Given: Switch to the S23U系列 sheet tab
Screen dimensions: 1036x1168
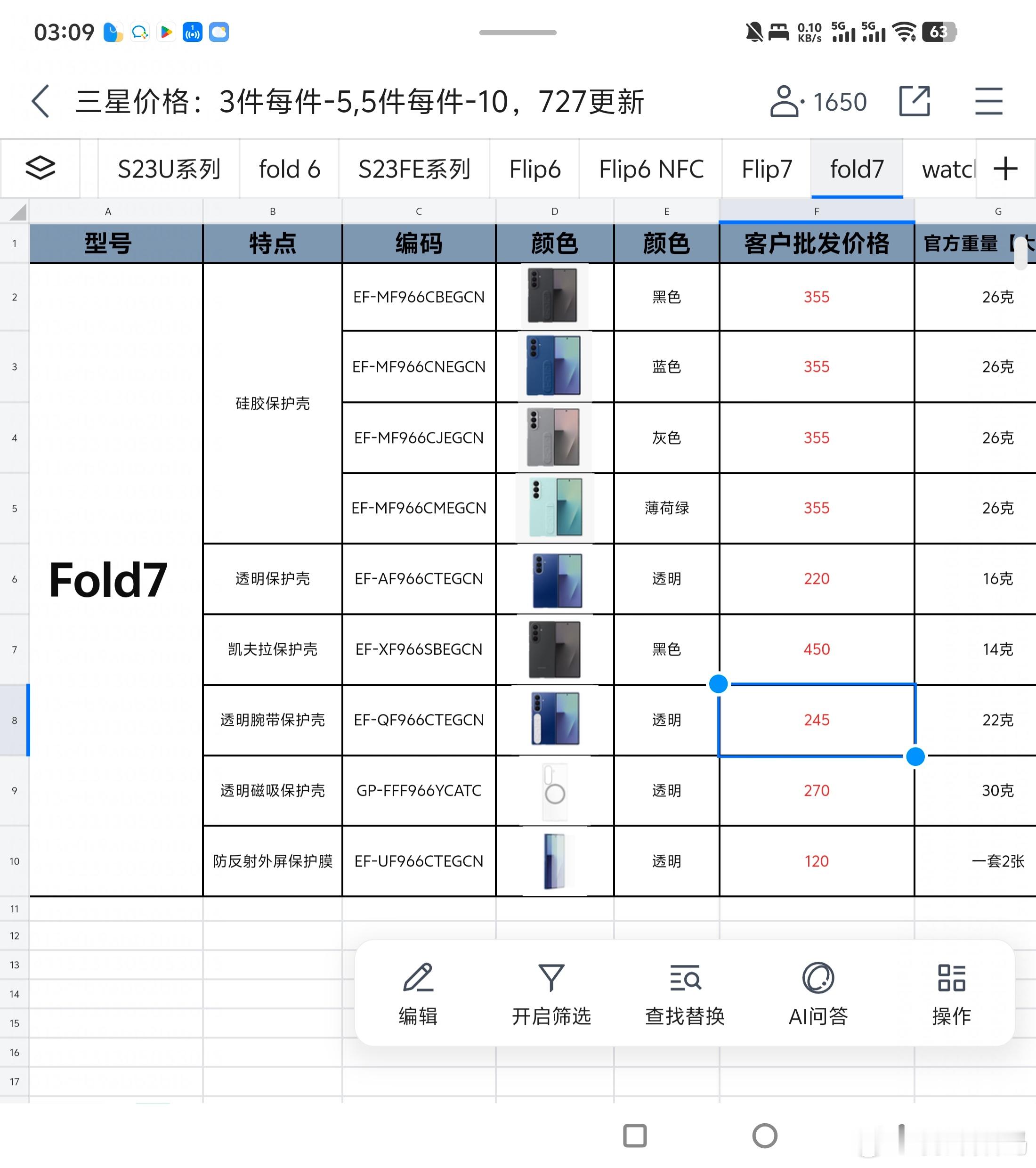Looking at the screenshot, I should coord(169,169).
